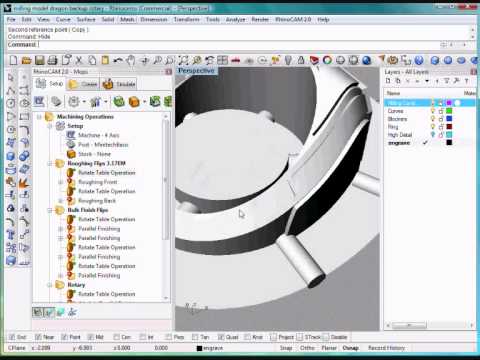Enable the Cen osnap checkbox
Screen dimensions: 480x360
coord(116,337)
